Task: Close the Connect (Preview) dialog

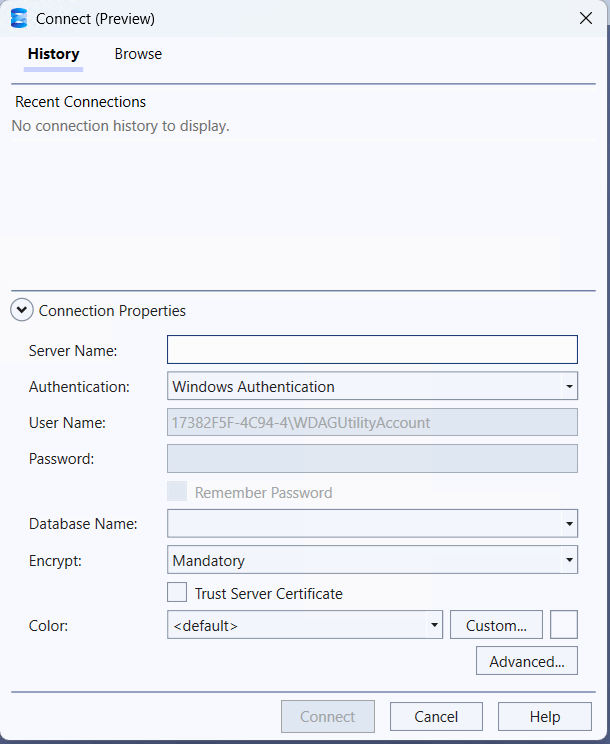Action: click(586, 18)
